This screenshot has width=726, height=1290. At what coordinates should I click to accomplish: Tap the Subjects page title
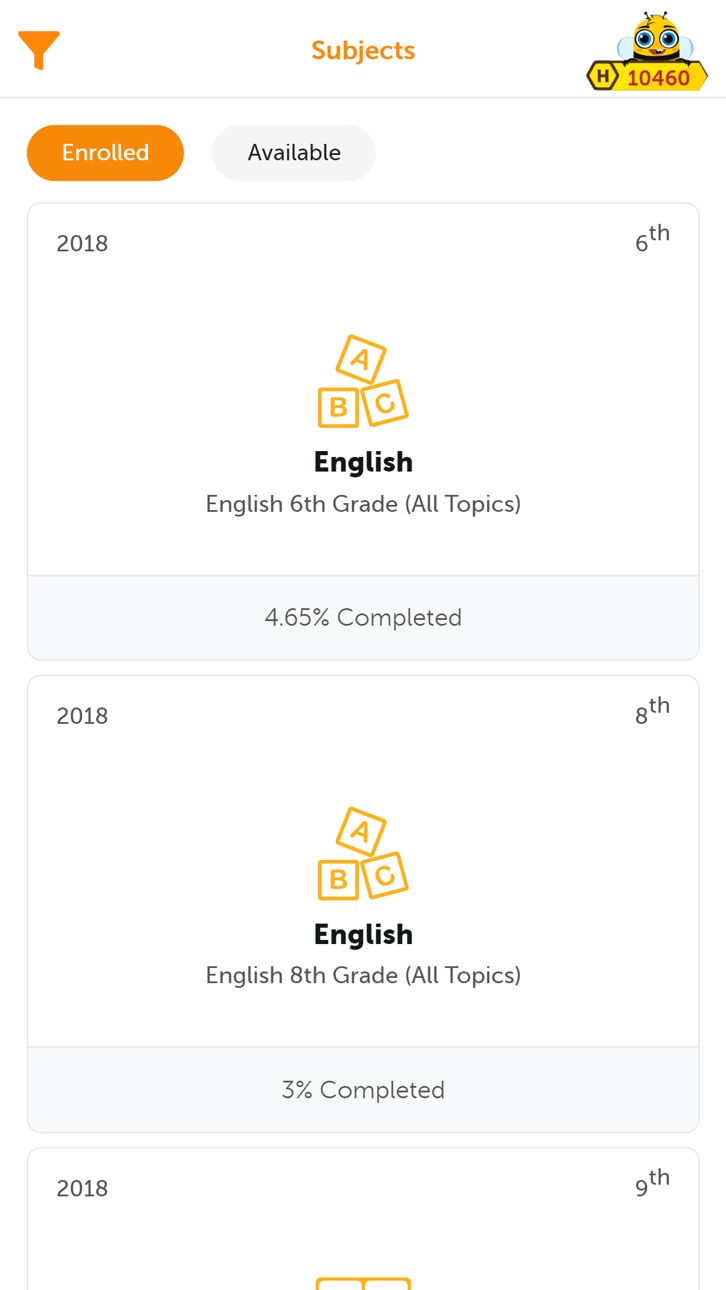(363, 50)
